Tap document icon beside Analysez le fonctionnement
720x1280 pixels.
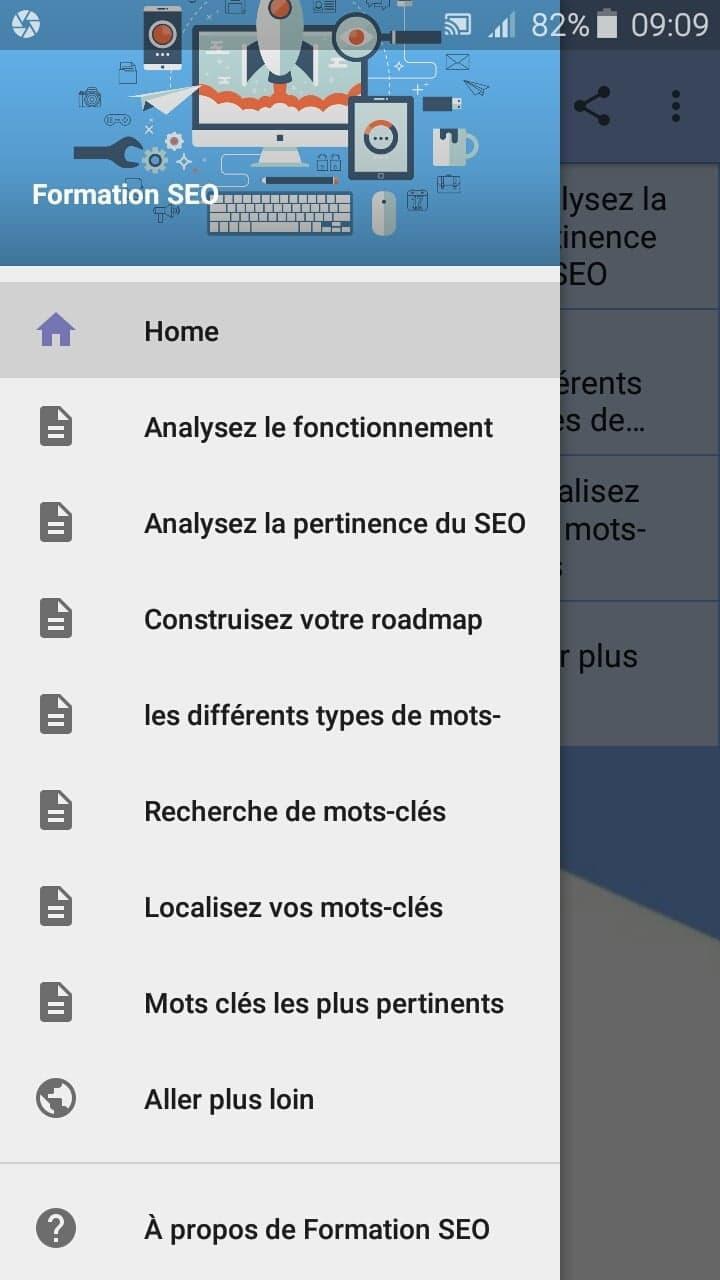tap(56, 427)
